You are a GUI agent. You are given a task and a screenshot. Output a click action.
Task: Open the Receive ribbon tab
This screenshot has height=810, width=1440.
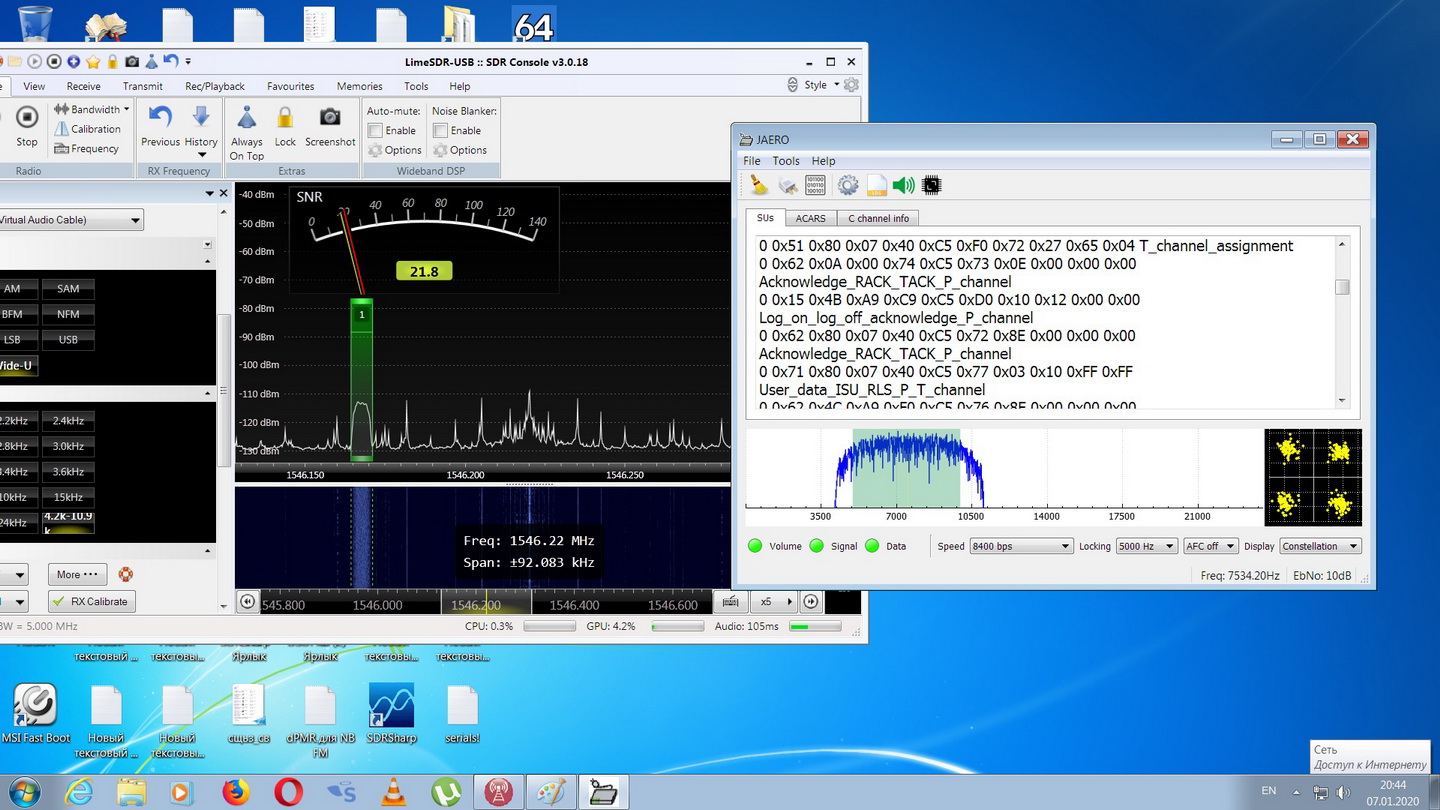[x=84, y=86]
